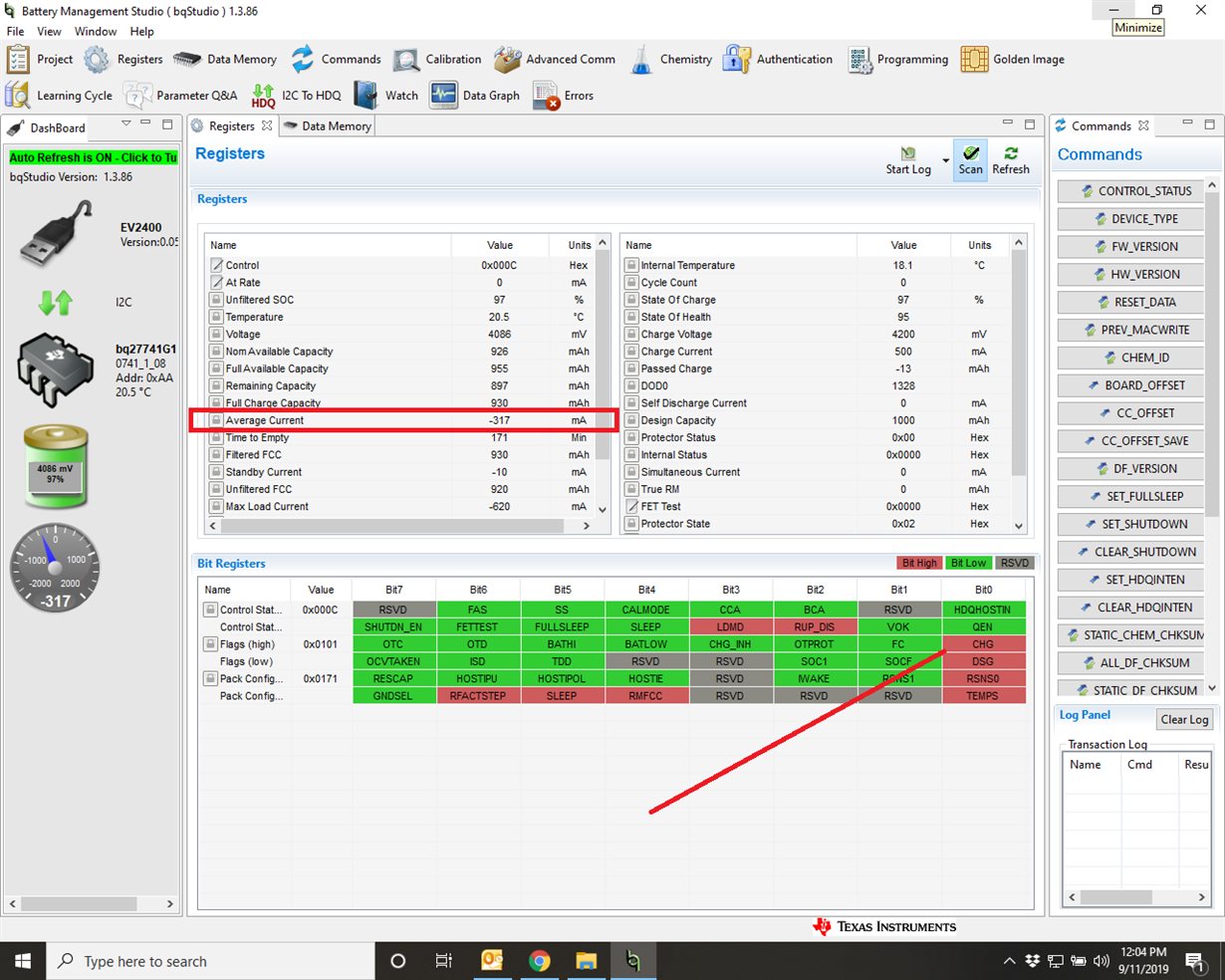Open the File menu

[15, 31]
